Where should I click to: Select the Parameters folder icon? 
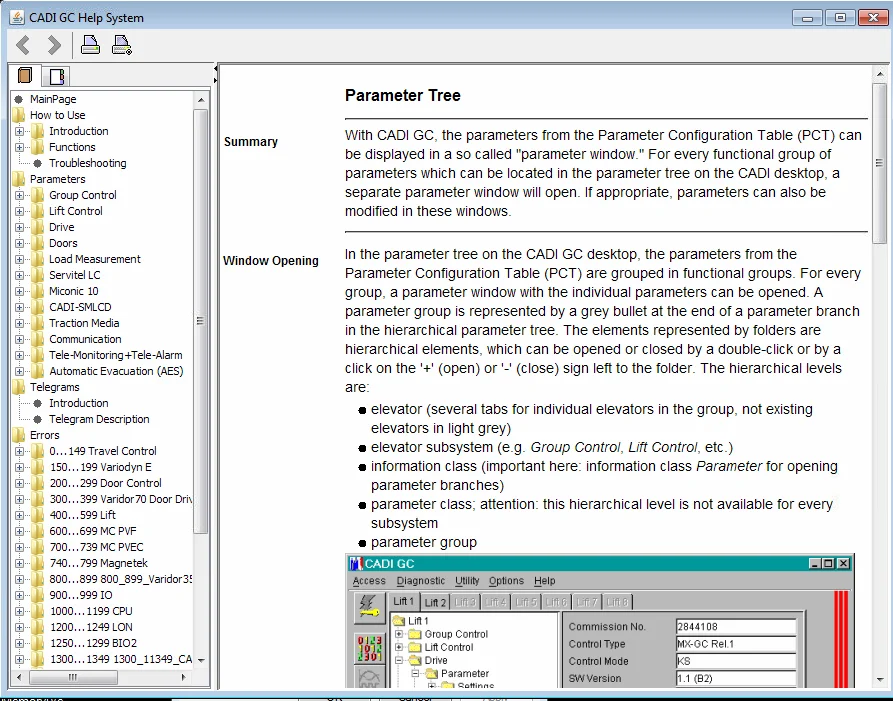pyautogui.click(x=19, y=179)
